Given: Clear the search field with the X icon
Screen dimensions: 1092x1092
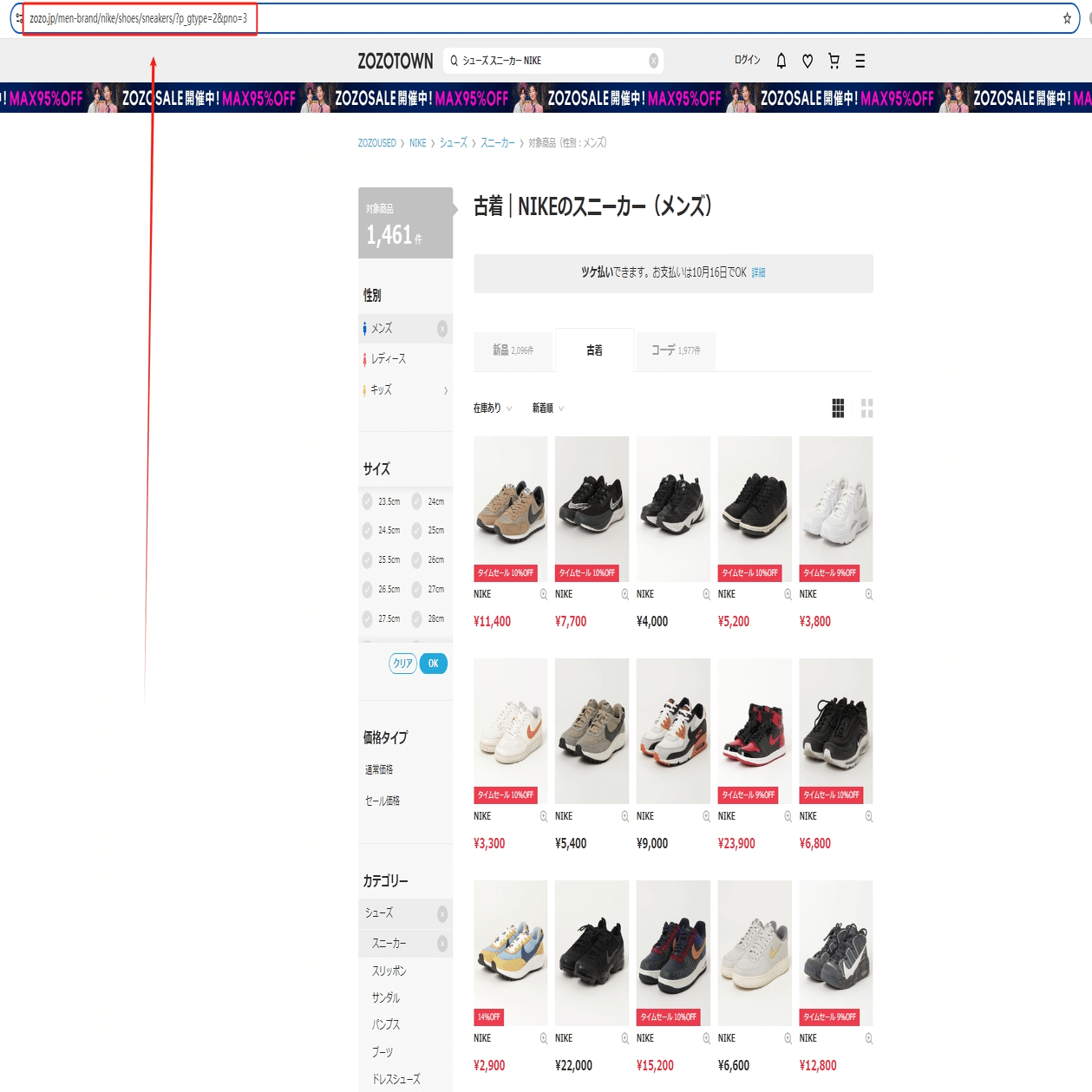Looking at the screenshot, I should [x=654, y=61].
